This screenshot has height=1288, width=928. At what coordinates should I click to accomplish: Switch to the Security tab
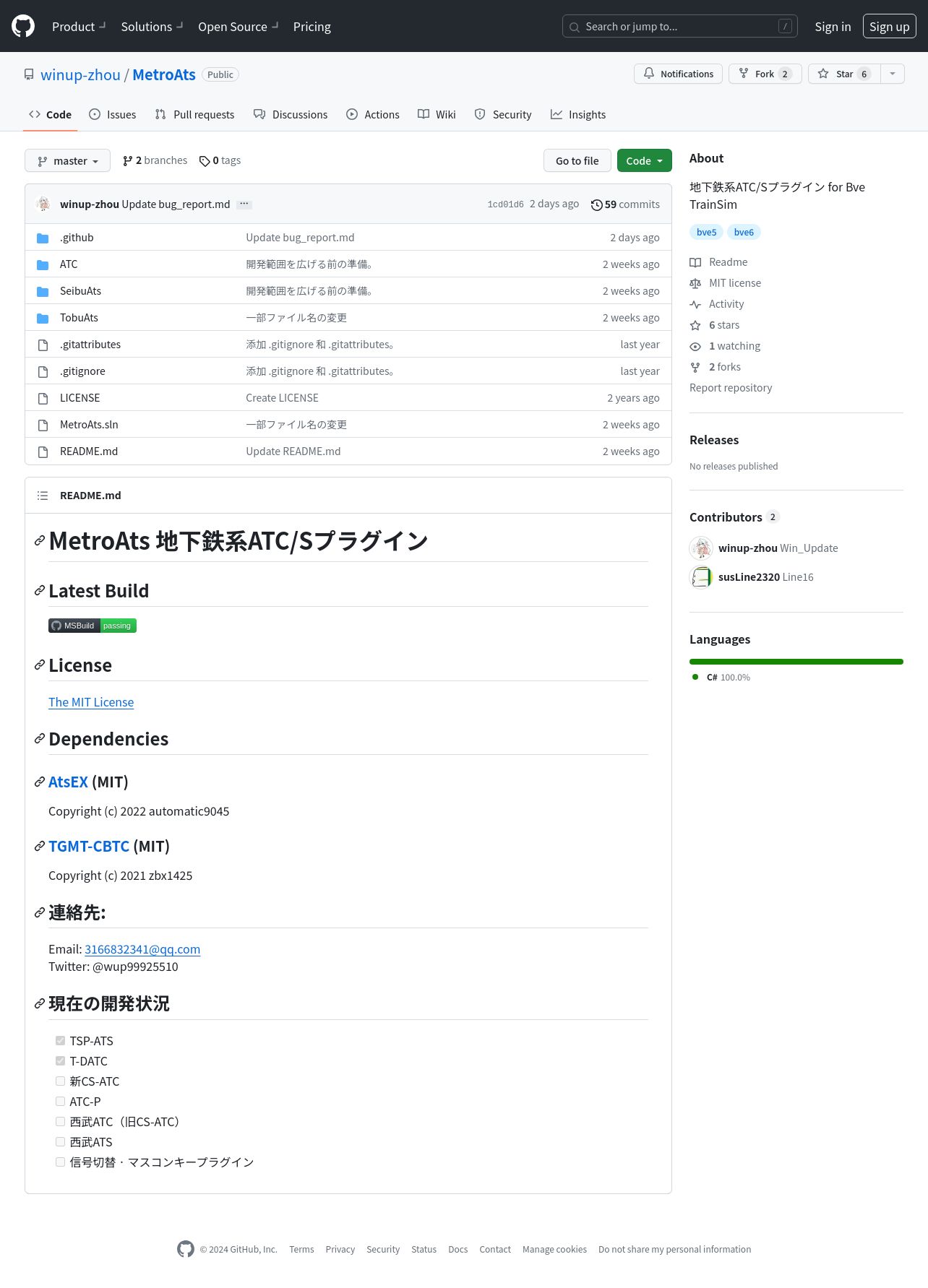[503, 114]
